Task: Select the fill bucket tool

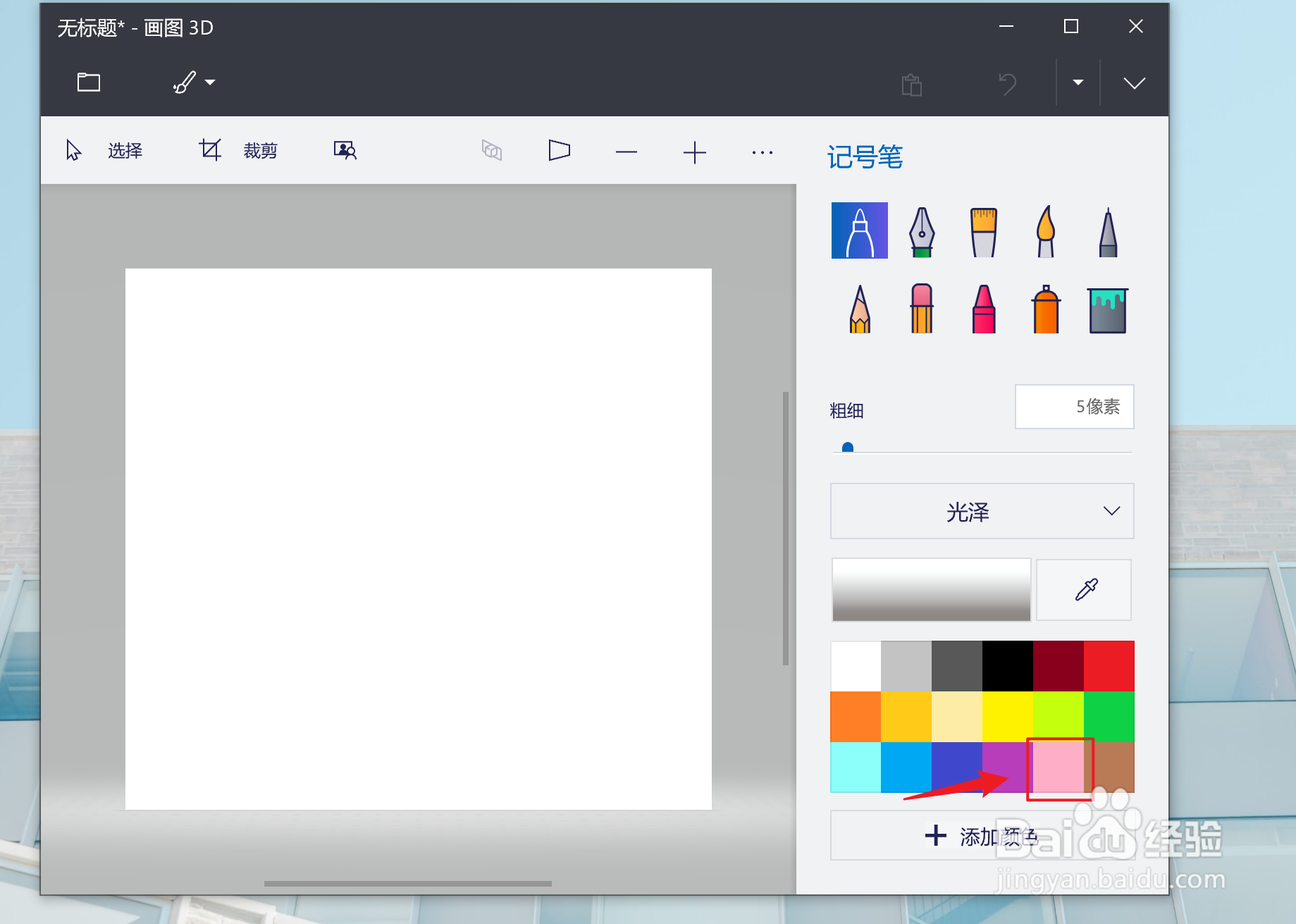Action: click(x=1106, y=308)
